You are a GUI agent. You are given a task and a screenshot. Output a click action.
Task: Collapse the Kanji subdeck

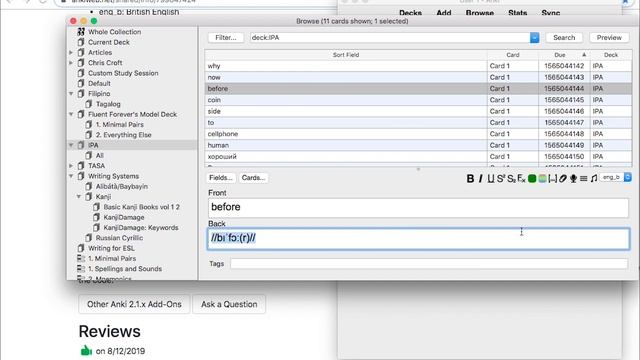(79, 197)
